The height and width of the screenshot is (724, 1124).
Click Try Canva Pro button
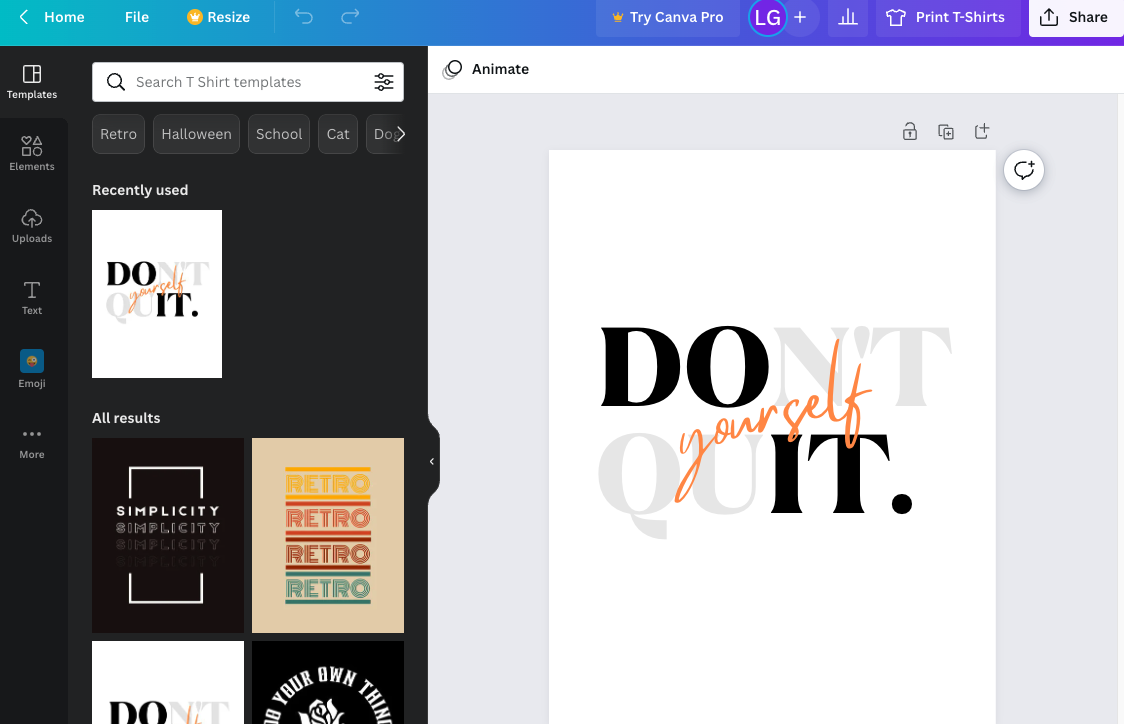tap(667, 17)
